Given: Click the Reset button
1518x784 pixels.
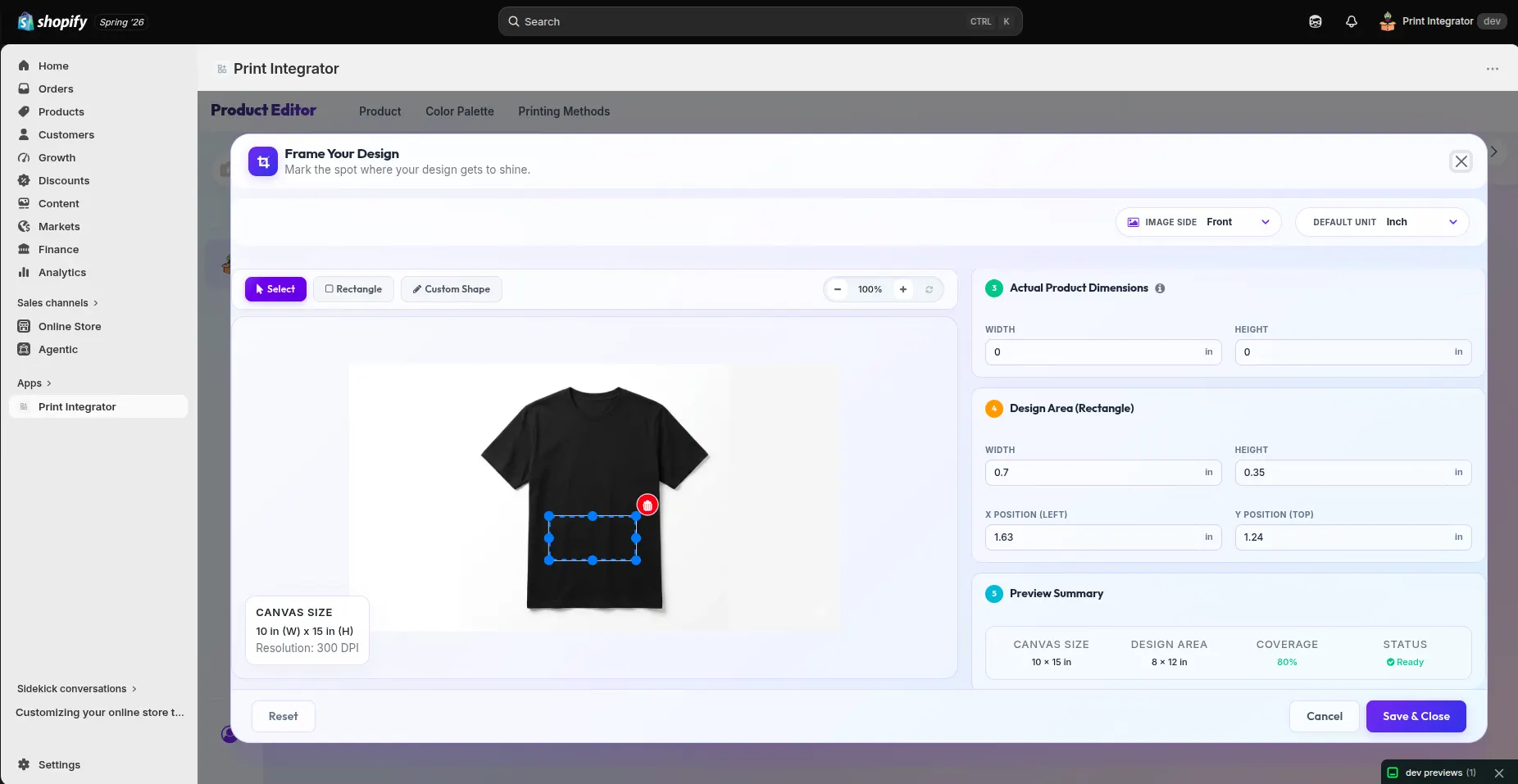Looking at the screenshot, I should point(283,716).
